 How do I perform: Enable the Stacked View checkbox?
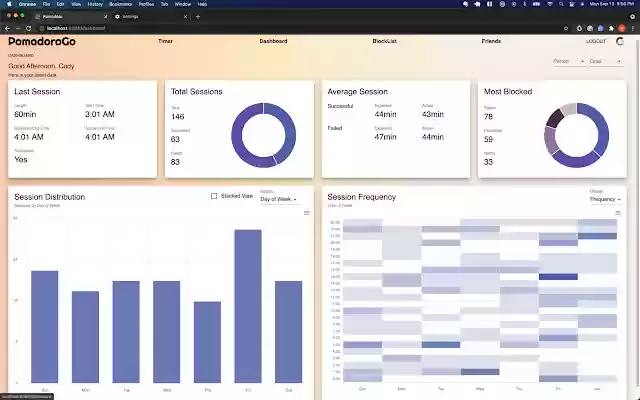click(214, 196)
